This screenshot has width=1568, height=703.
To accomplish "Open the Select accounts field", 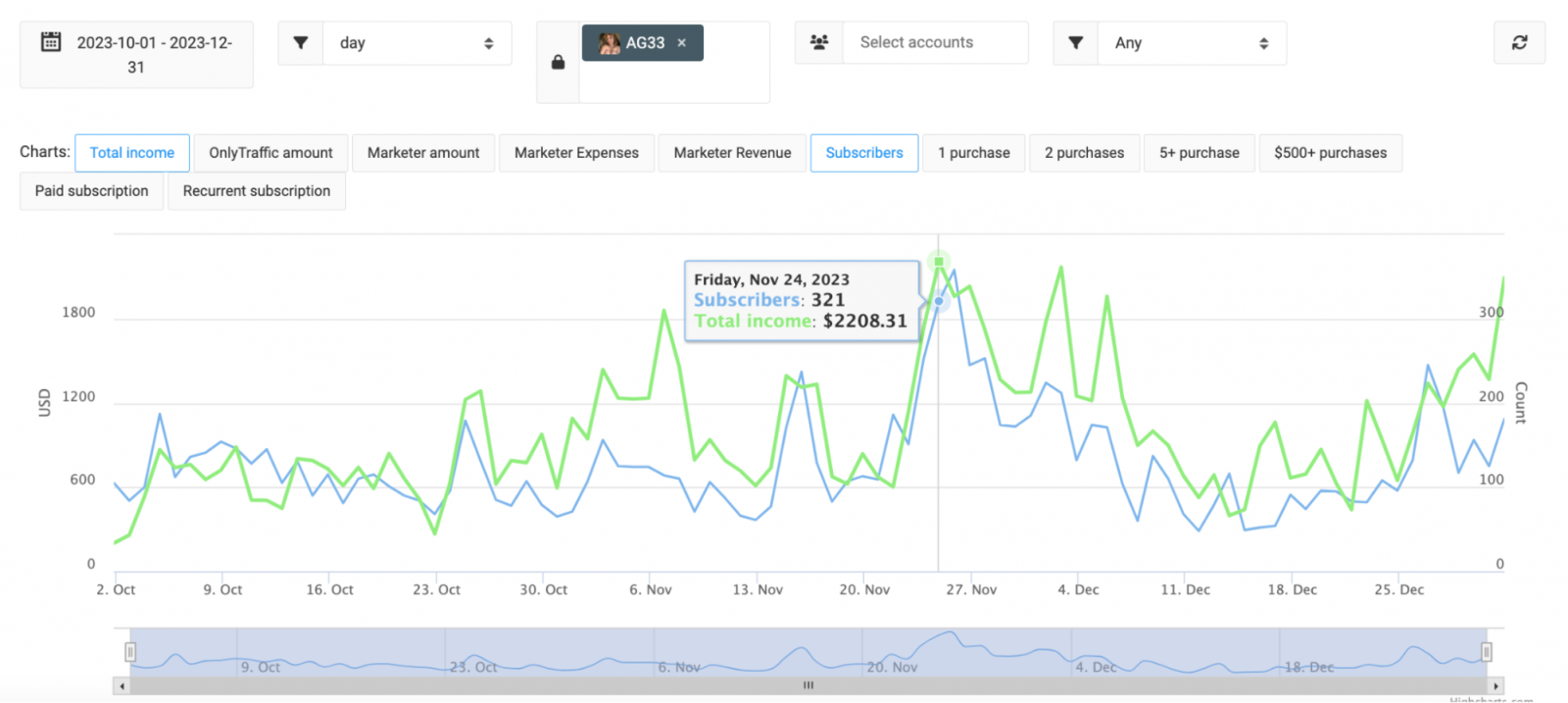I will tap(935, 42).
